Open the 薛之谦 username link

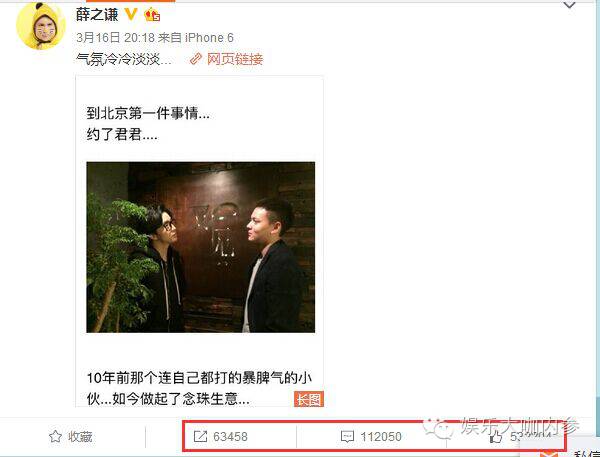tap(97, 15)
